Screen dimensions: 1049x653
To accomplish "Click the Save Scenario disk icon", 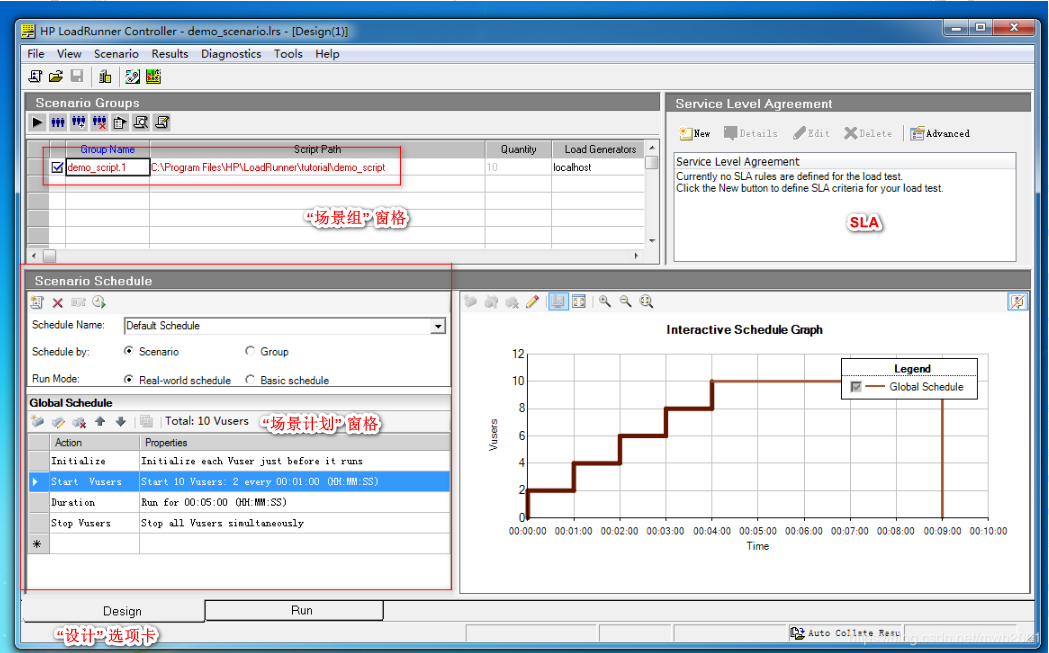I will pyautogui.click(x=77, y=77).
